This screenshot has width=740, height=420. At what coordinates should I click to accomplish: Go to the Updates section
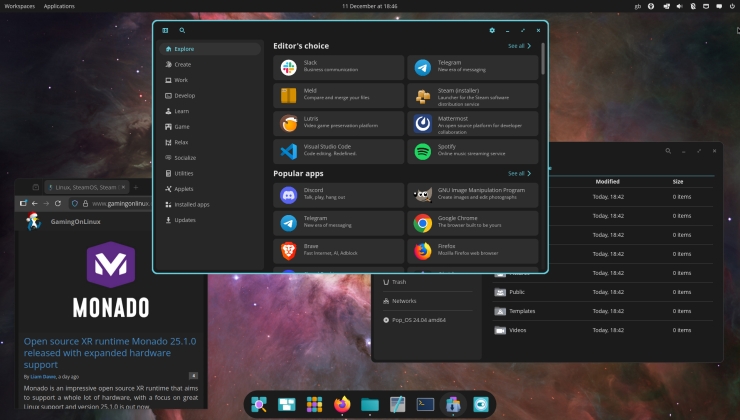point(184,220)
